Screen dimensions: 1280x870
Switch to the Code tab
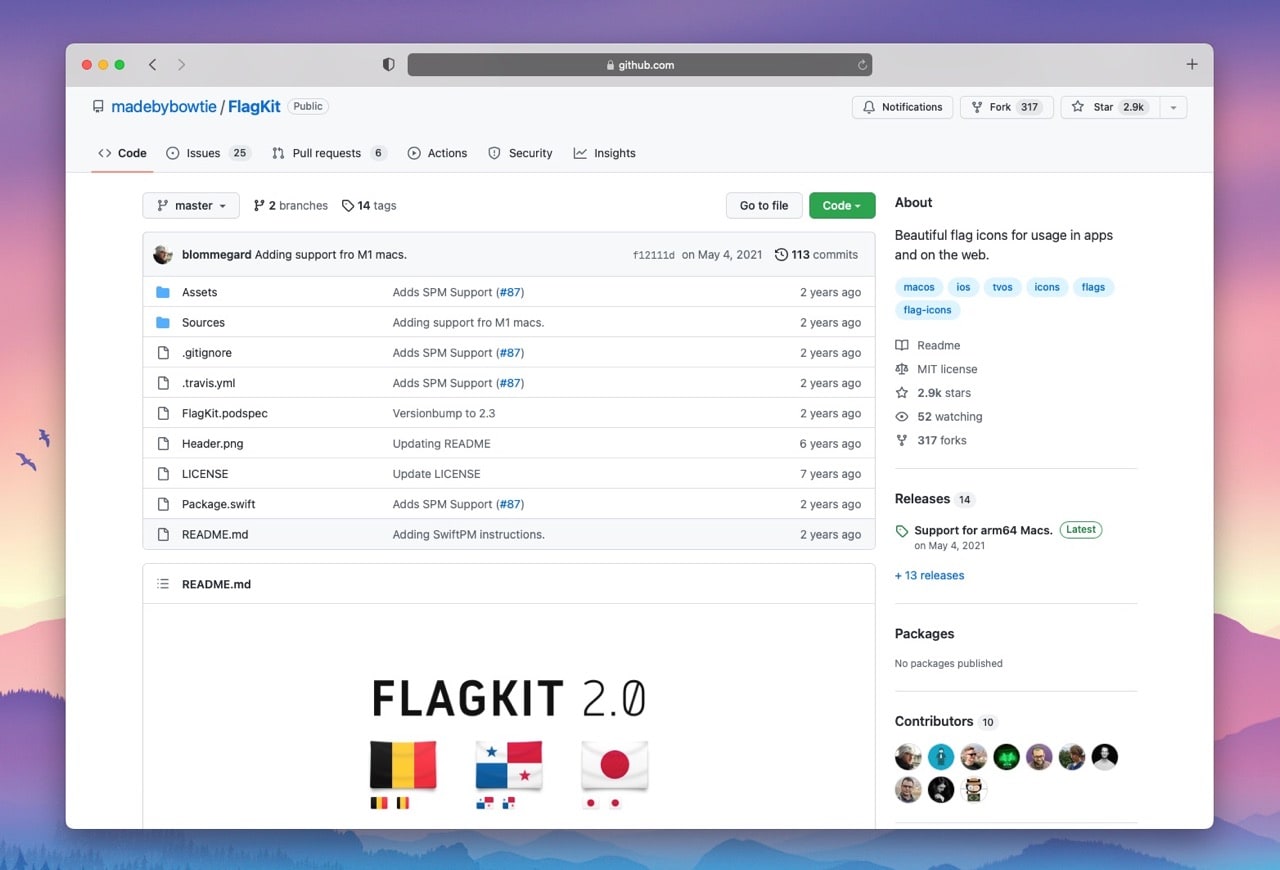122,153
